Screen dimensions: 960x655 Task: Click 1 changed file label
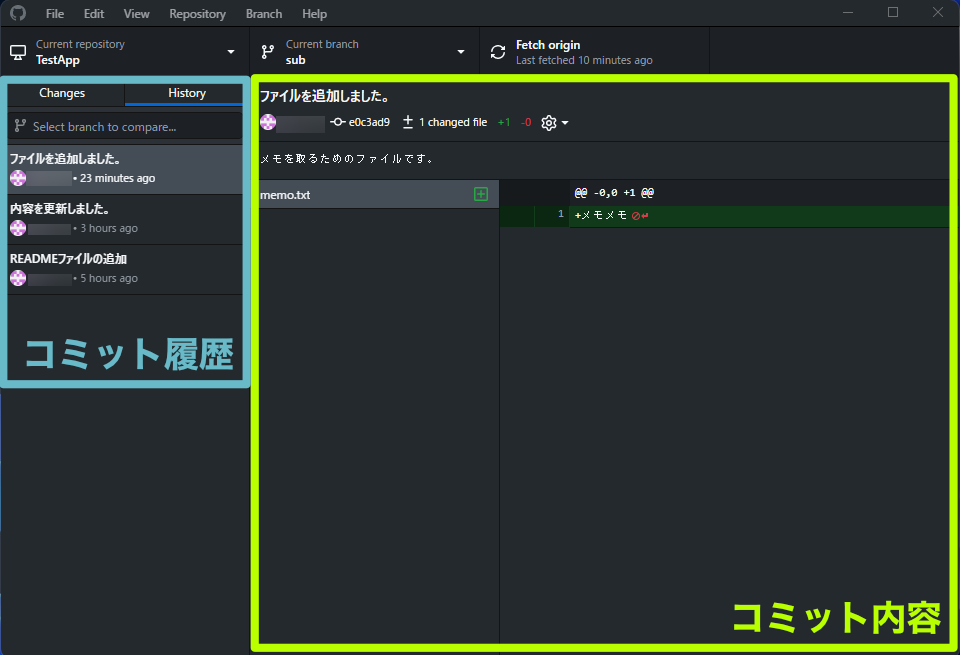point(453,122)
